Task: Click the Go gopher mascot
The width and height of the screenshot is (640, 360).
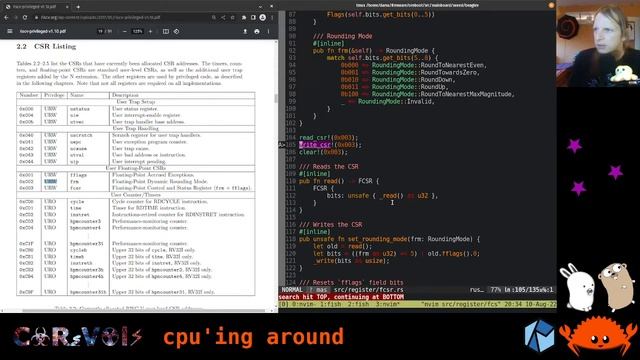Action: click(617, 287)
